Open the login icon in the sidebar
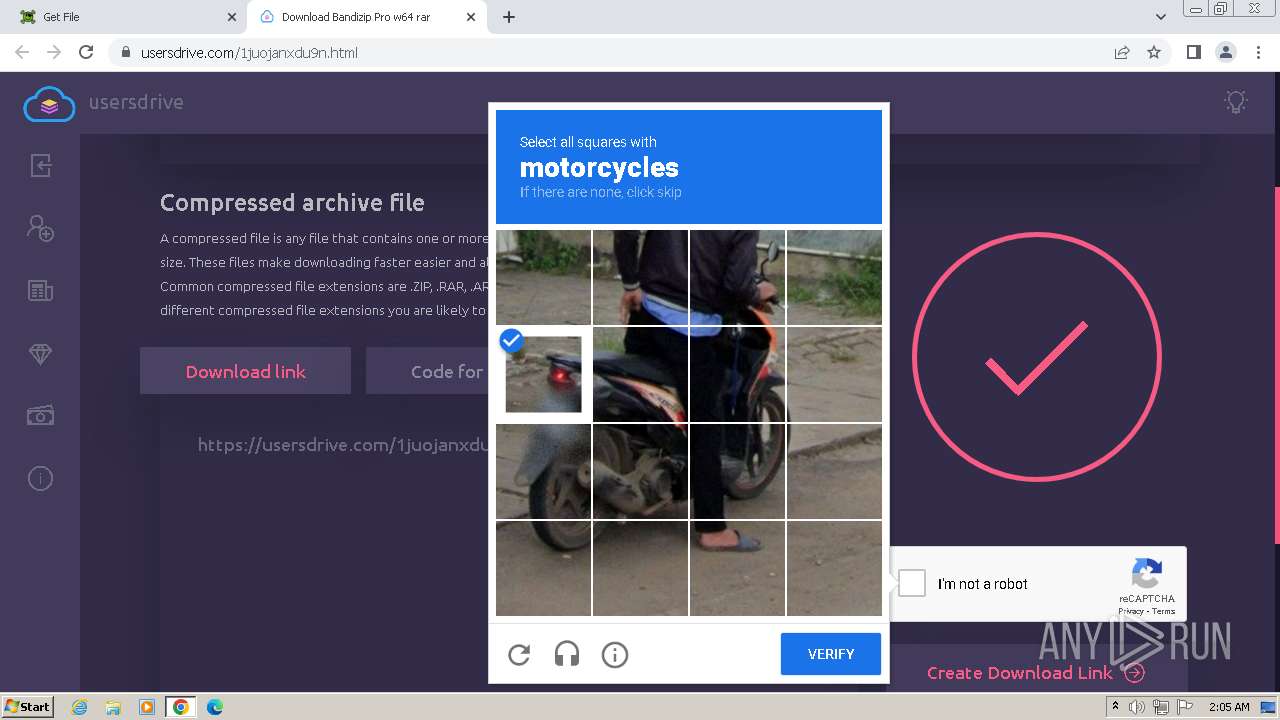Viewport: 1280px width, 720px height. coord(40,165)
